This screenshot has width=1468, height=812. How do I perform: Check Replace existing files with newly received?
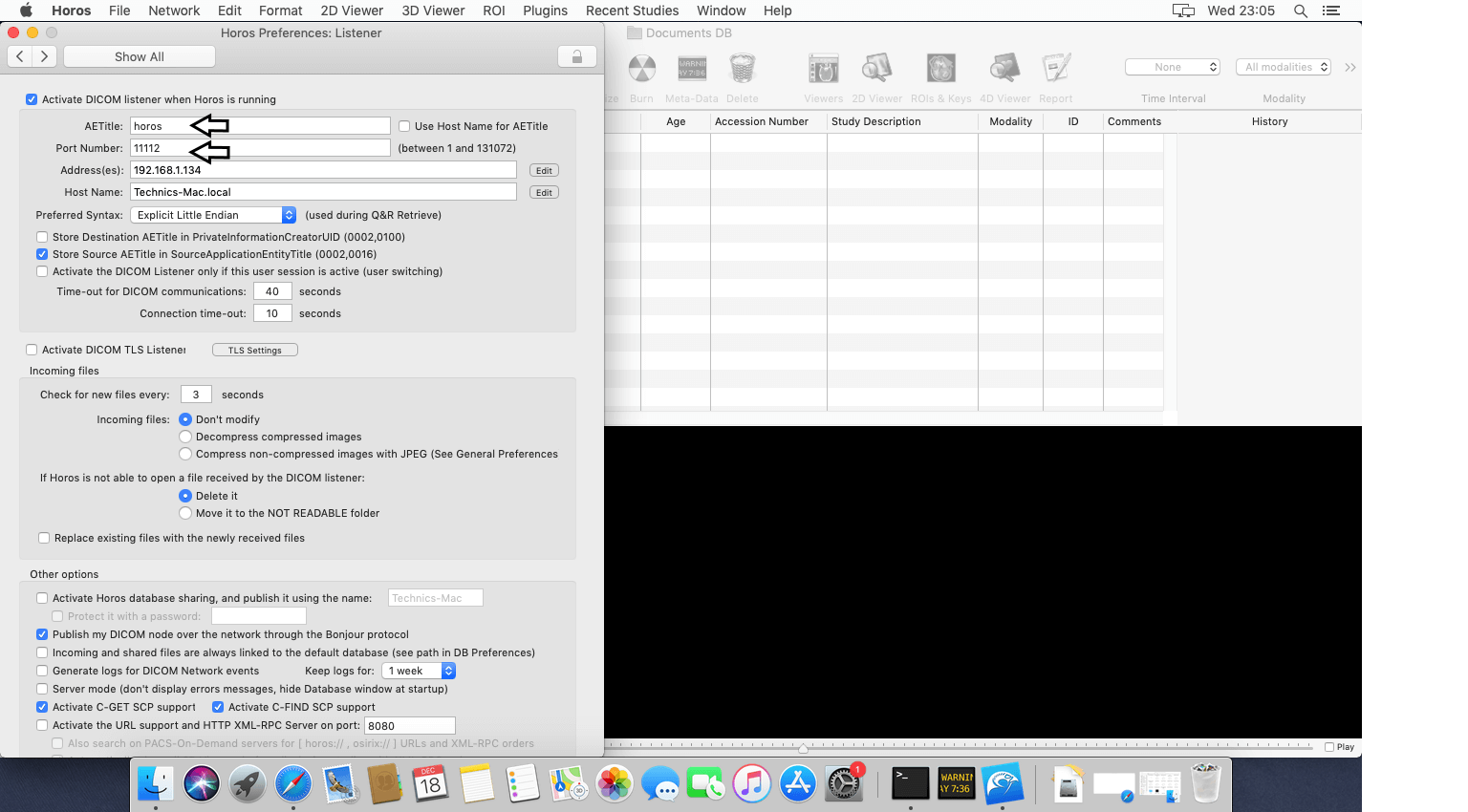[44, 538]
